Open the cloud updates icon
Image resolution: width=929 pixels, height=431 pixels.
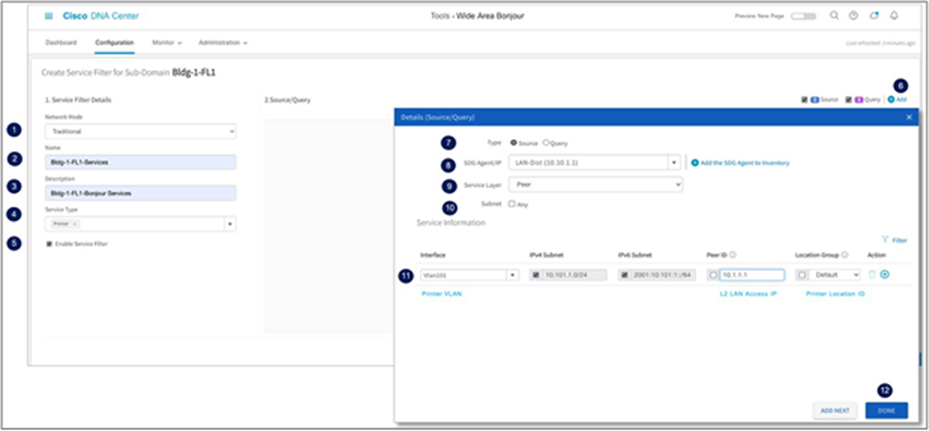pos(874,16)
